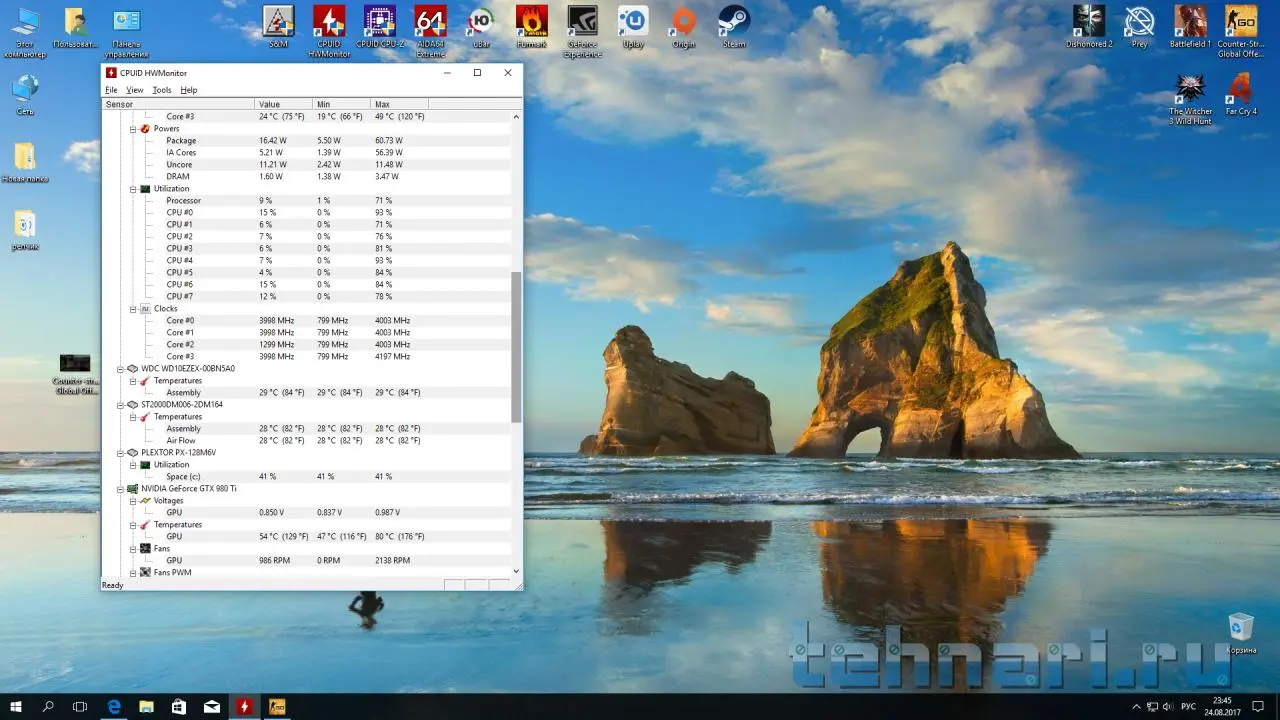
Task: Click the Uplay desktop icon
Action: click(x=632, y=22)
